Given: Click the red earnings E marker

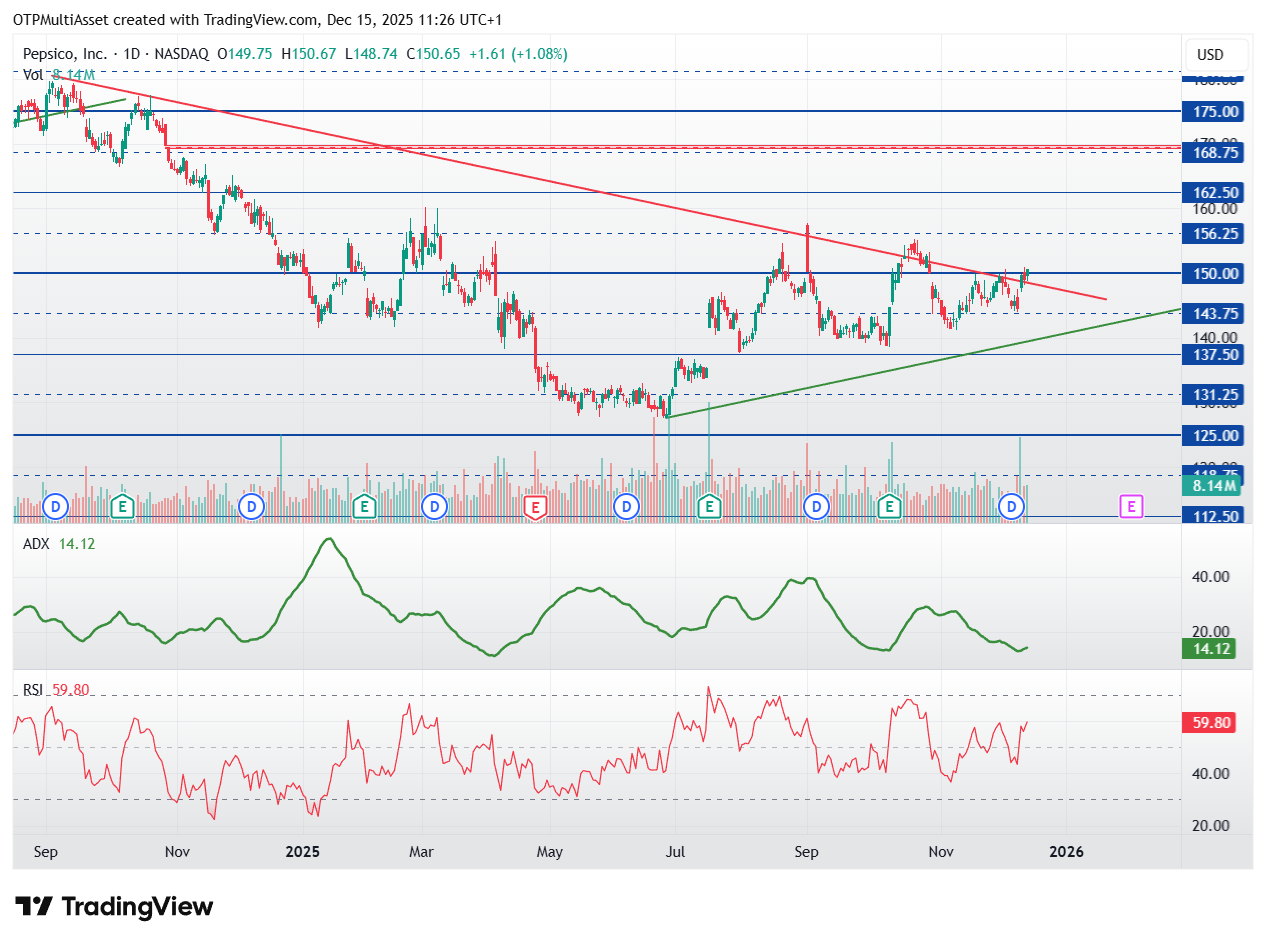Looking at the screenshot, I should pyautogui.click(x=535, y=507).
